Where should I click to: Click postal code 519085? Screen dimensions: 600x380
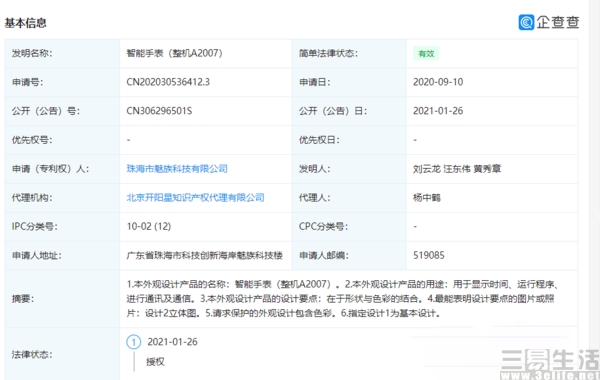(429, 255)
